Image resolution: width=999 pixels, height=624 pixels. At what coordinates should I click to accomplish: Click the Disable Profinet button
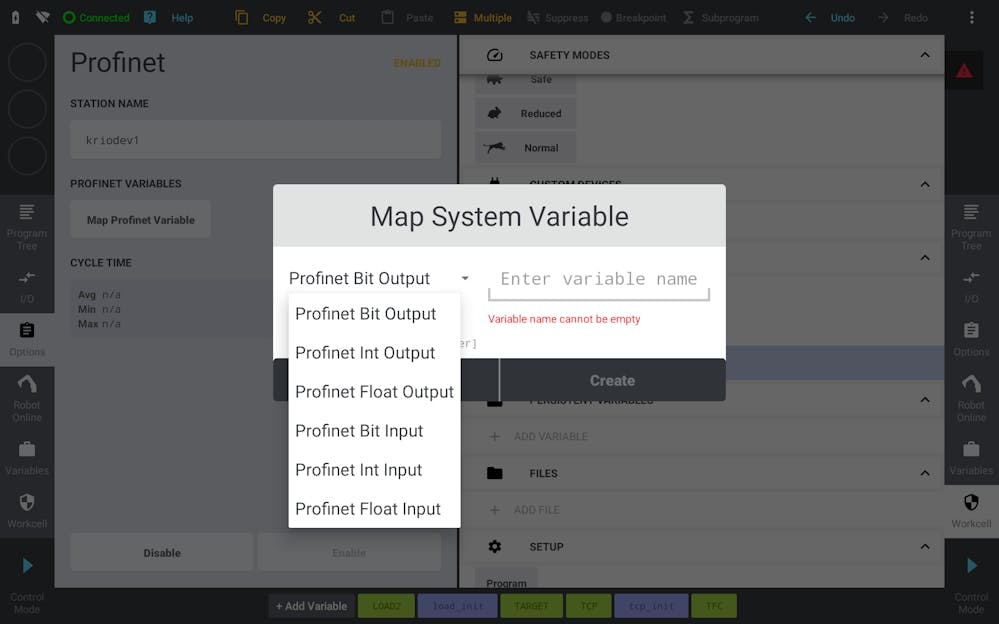point(162,553)
